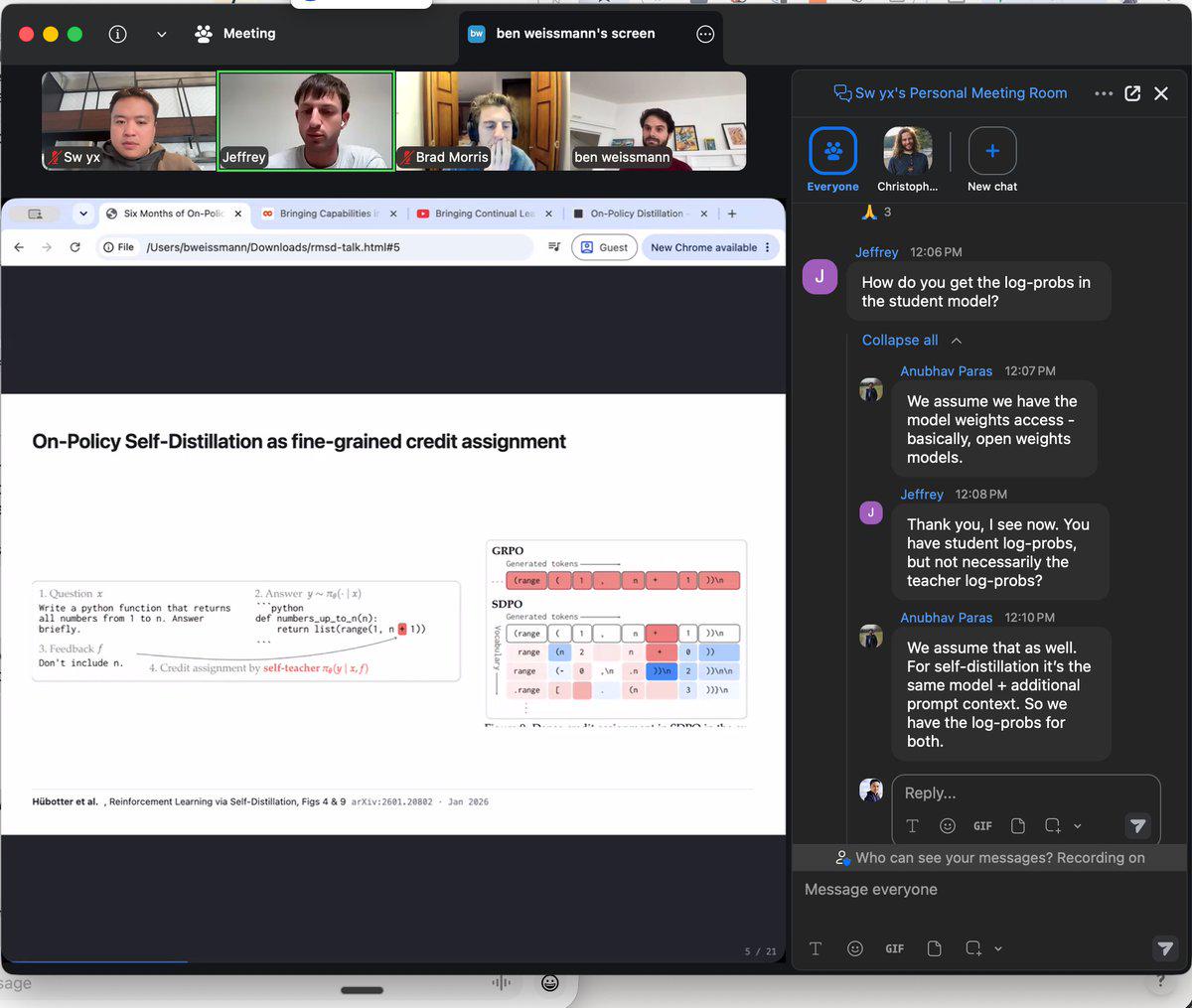Click Anubhav Paras name at 12:10 PM

pyautogui.click(x=946, y=618)
